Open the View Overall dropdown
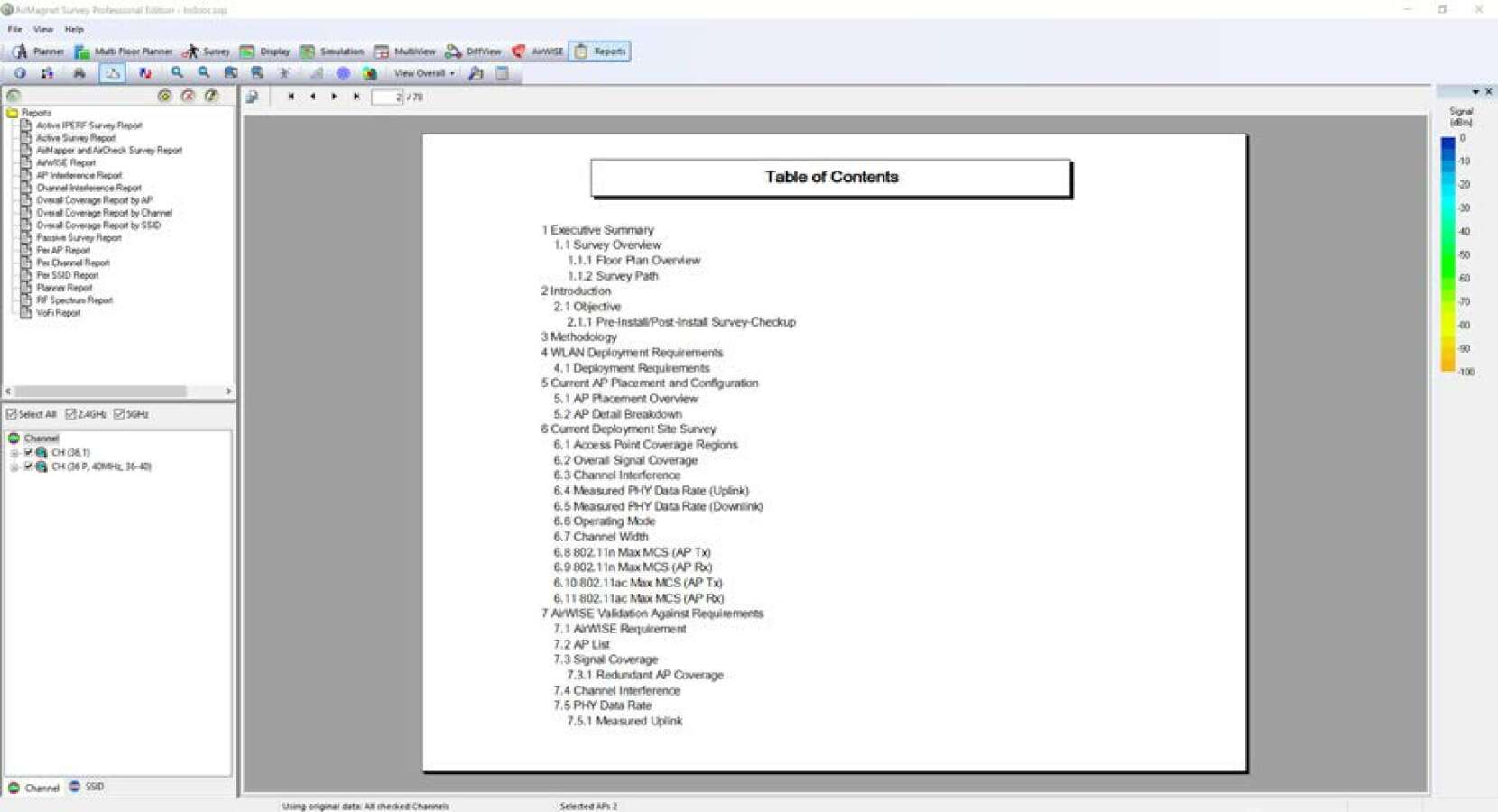The width and height of the screenshot is (1498, 812). point(424,73)
